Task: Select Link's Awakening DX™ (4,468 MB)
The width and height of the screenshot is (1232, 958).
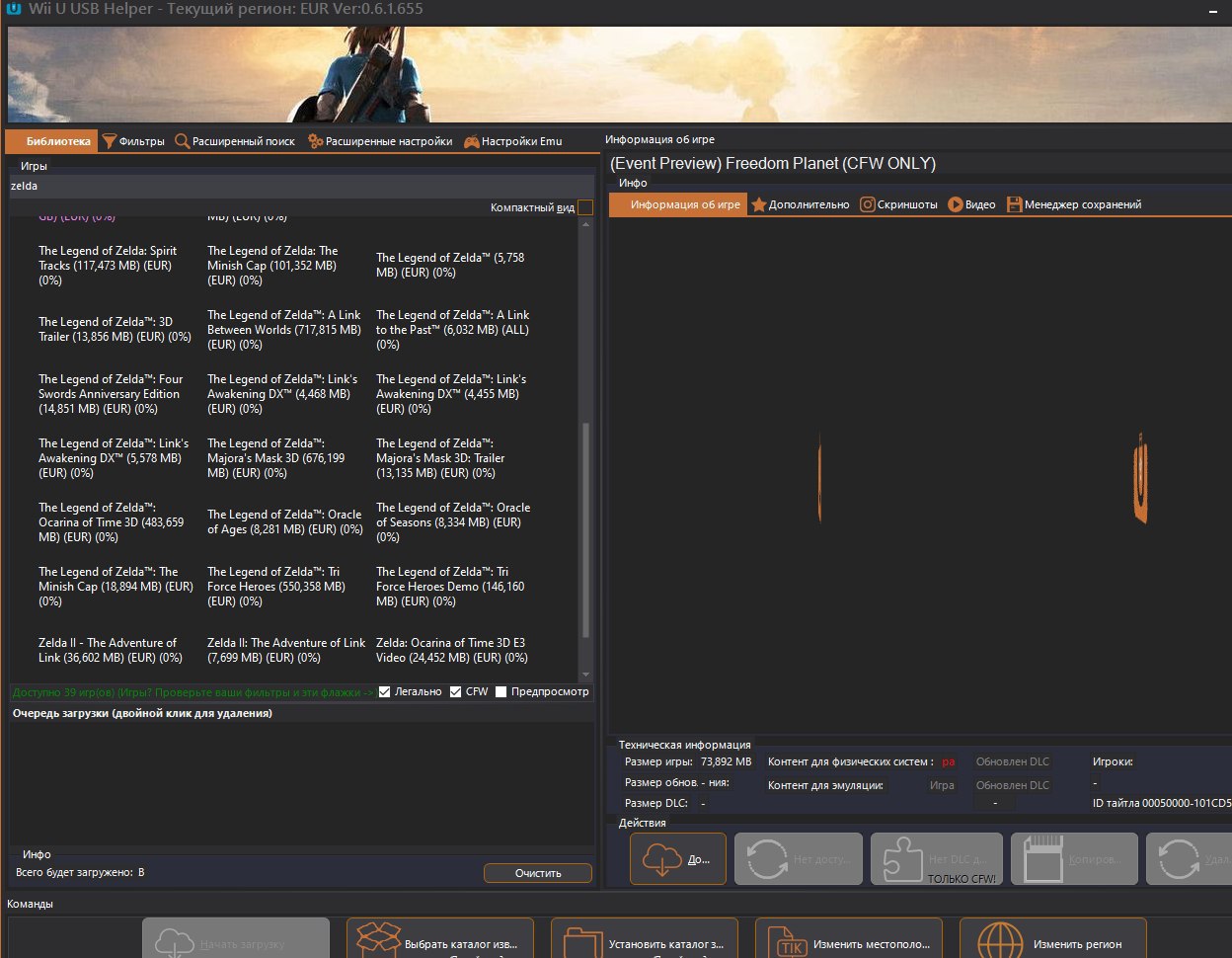Action: tap(282, 394)
